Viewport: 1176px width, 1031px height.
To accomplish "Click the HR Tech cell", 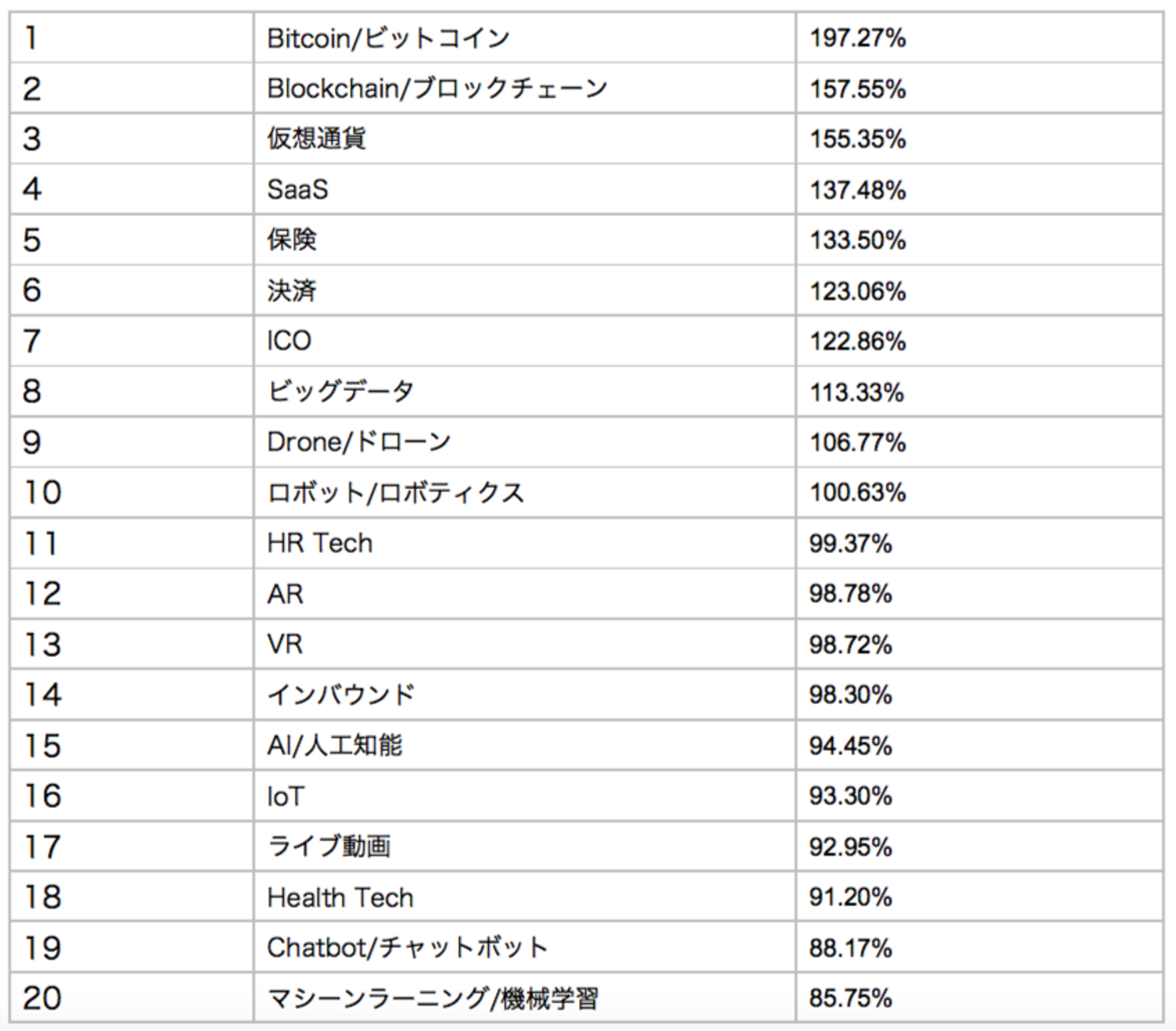I will coord(319,544).
